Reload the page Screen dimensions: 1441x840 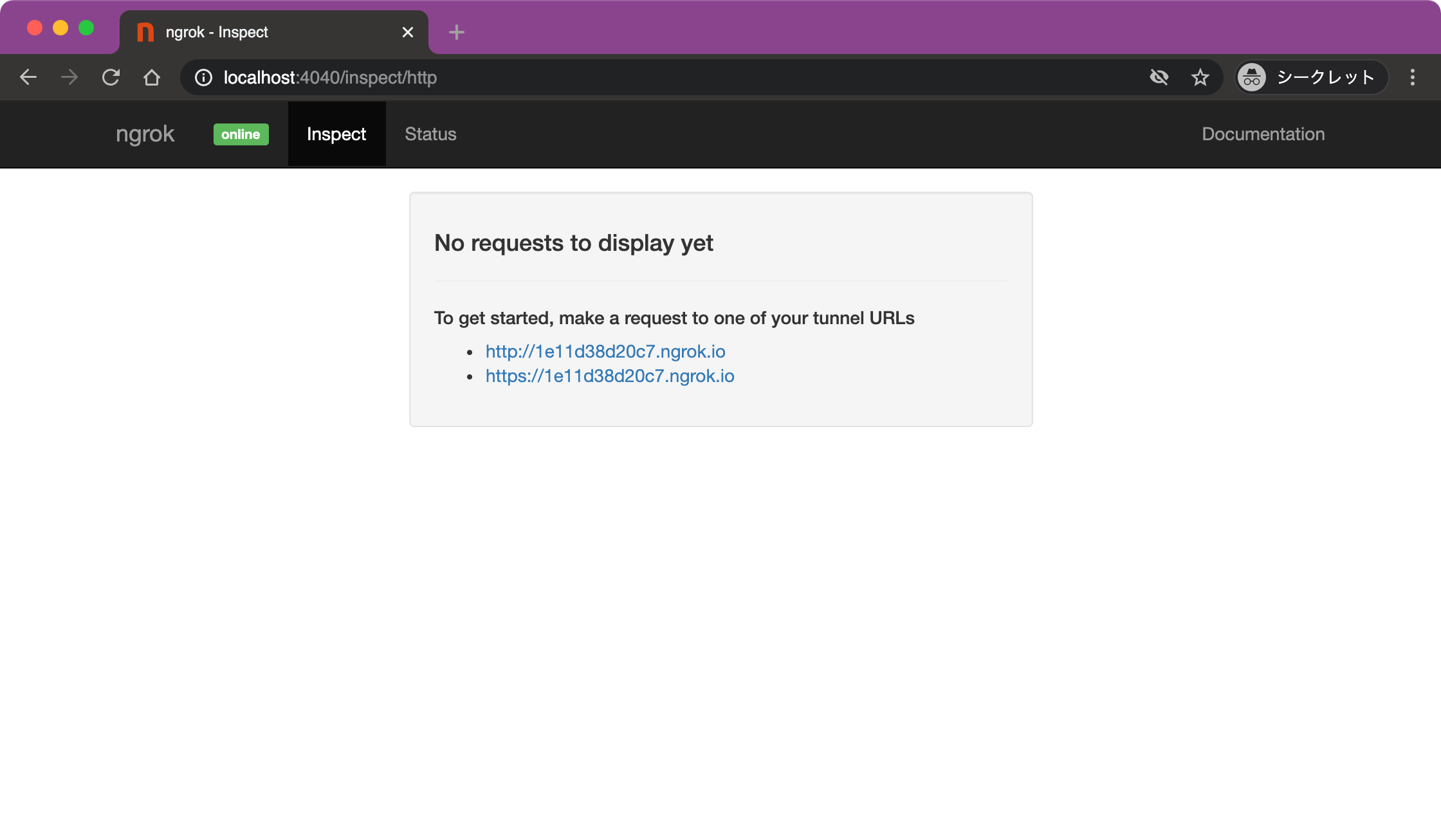point(111,77)
